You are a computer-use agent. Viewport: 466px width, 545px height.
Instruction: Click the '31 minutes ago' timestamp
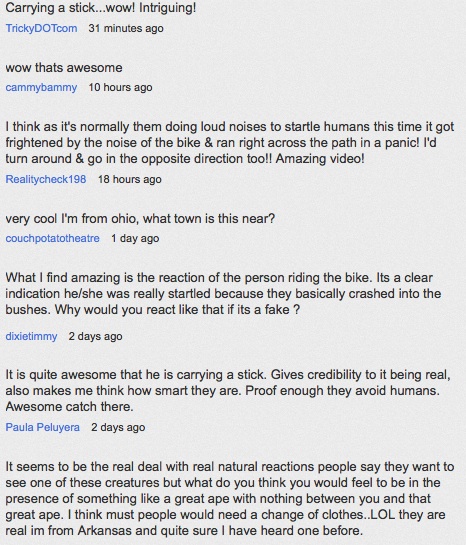pos(126,28)
